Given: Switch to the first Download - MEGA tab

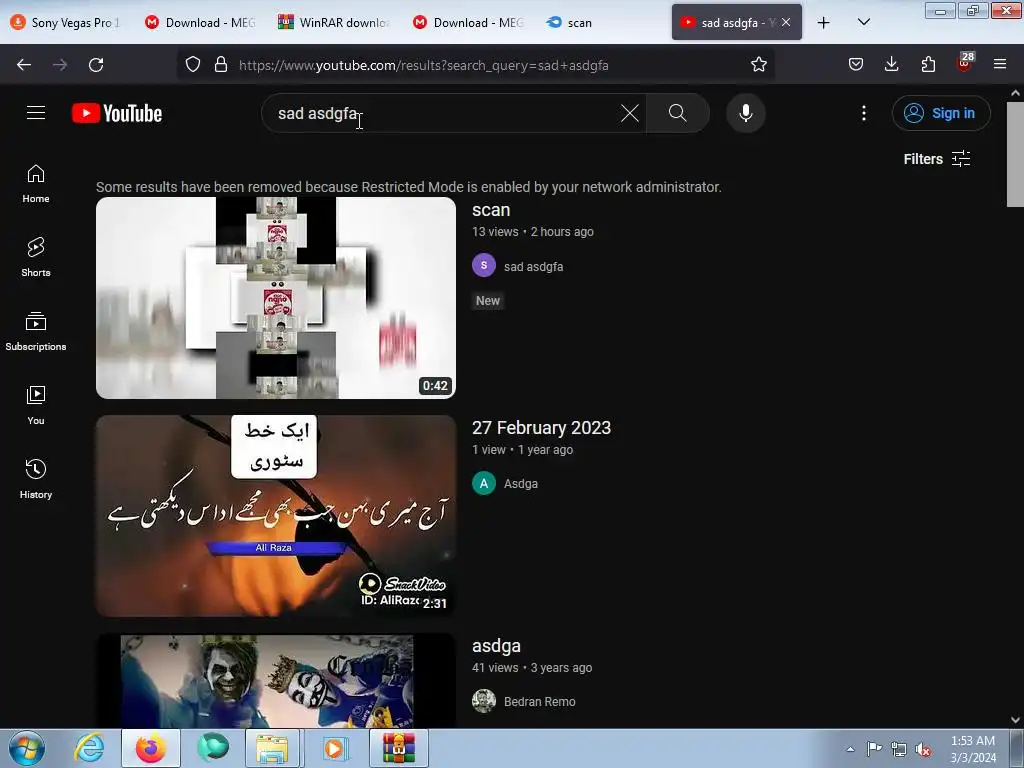Looking at the screenshot, I should click(201, 22).
